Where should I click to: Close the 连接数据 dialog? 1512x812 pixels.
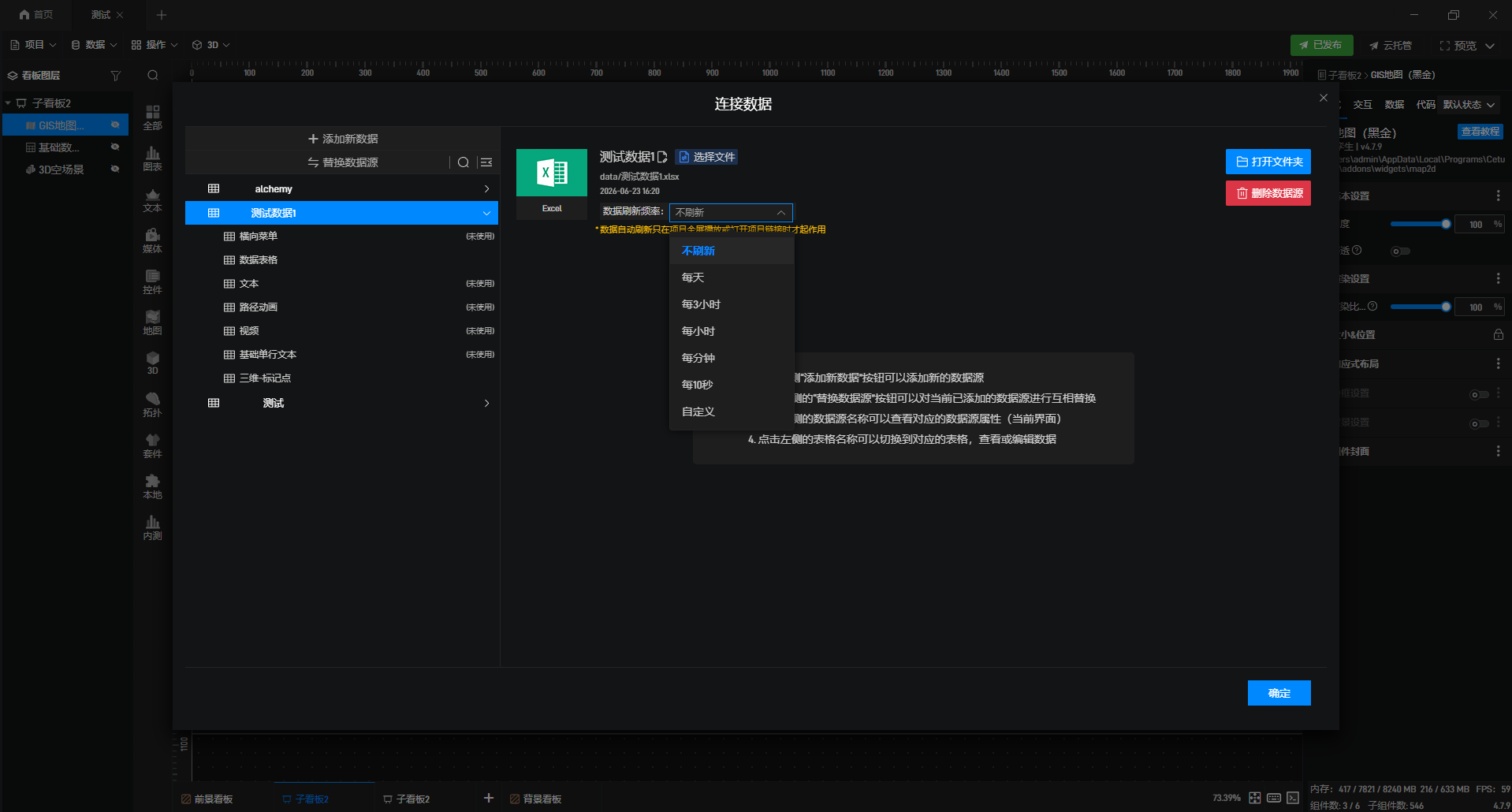coord(1324,98)
